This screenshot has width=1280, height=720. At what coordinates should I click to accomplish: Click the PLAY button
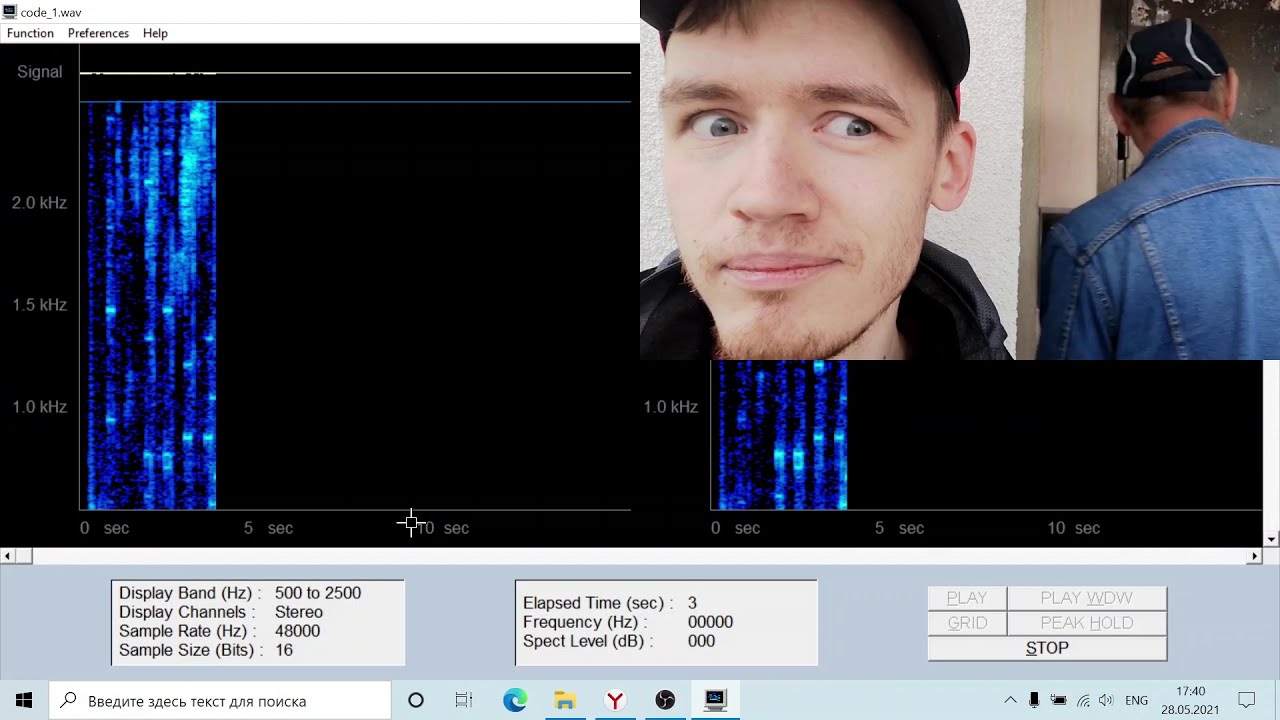(967, 598)
